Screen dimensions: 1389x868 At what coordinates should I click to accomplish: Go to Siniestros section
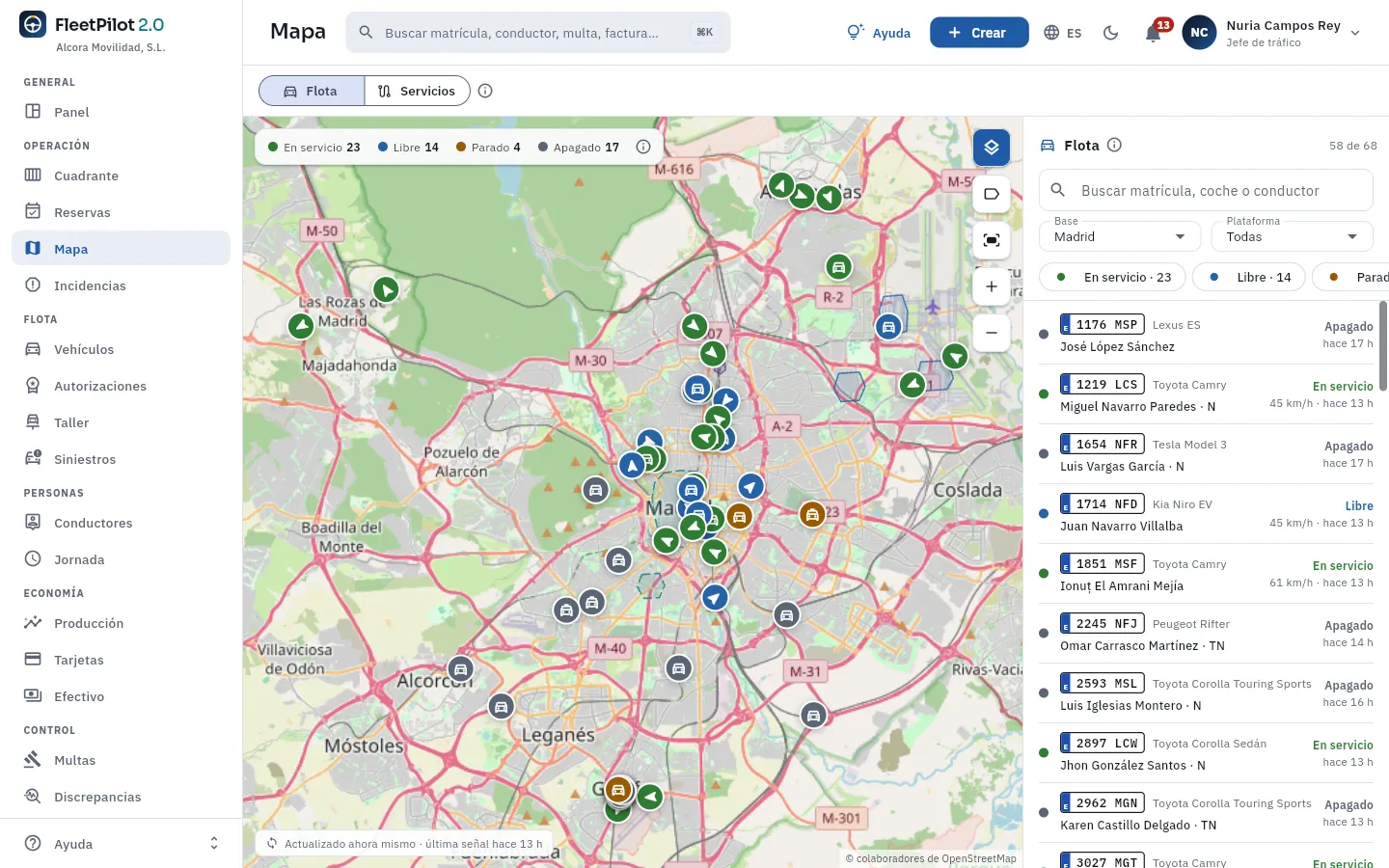tap(122, 459)
